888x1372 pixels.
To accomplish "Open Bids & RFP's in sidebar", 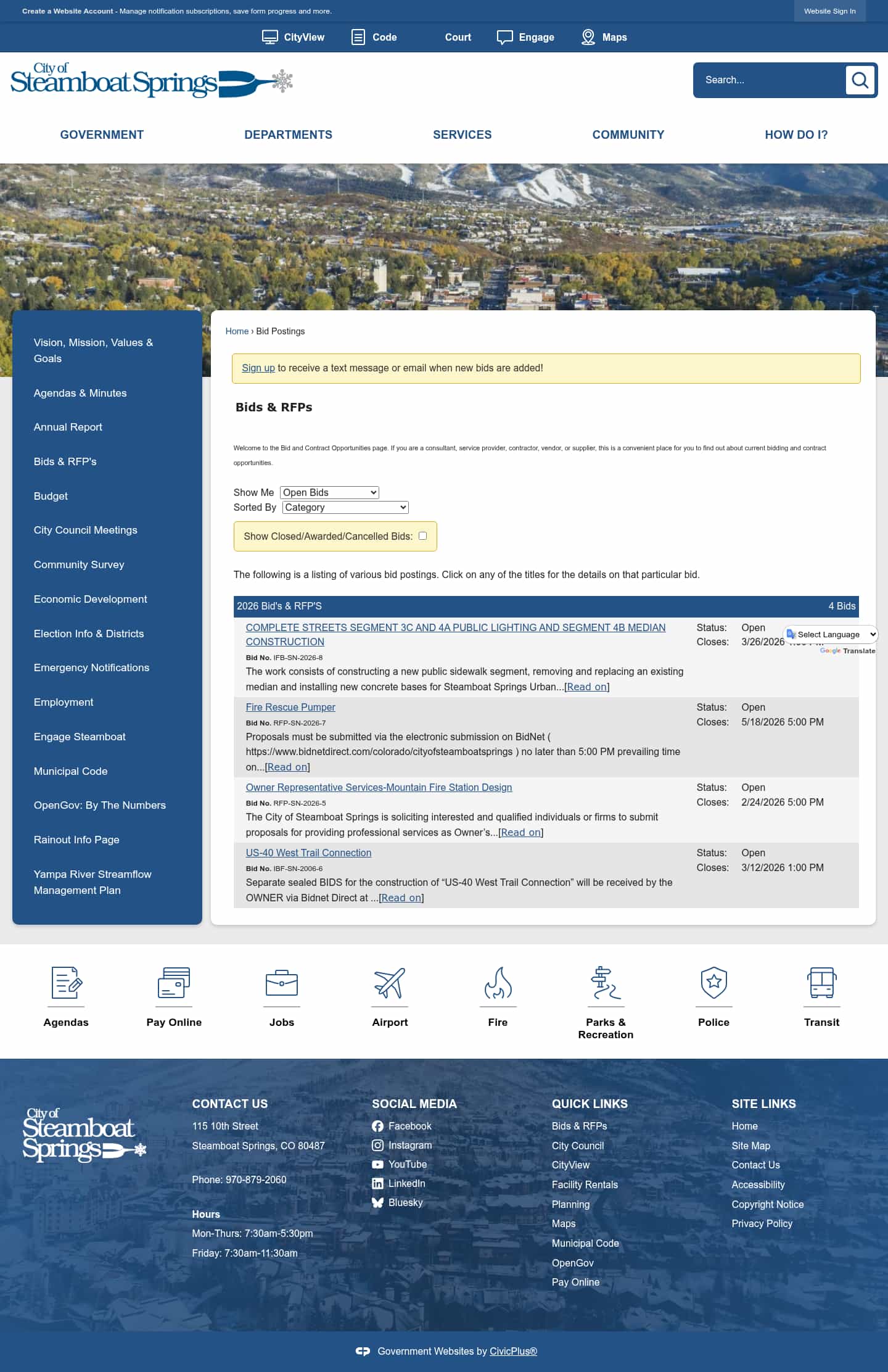I will (x=65, y=461).
